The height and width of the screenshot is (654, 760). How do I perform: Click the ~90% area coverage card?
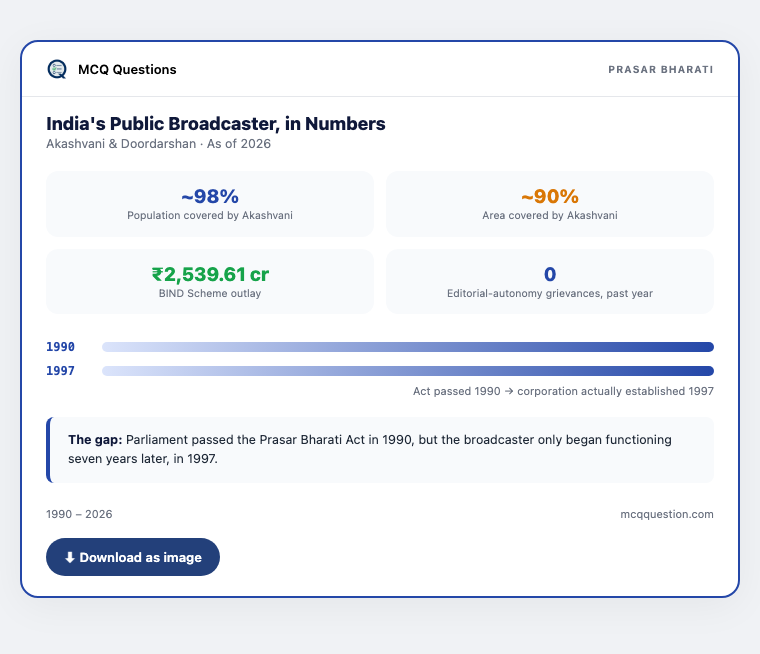[x=550, y=204]
